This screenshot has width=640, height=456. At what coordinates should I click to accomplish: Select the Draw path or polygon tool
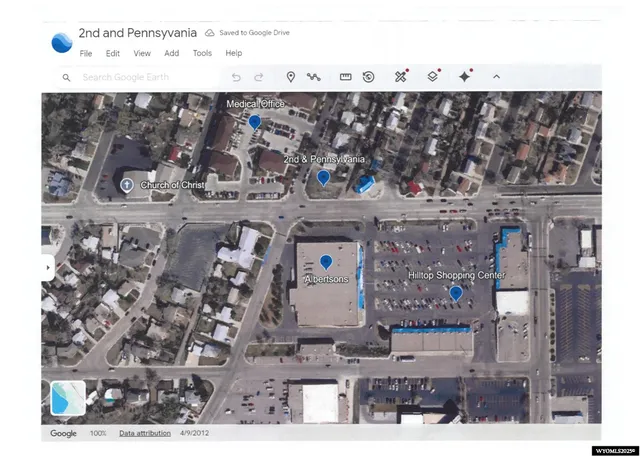click(314, 77)
